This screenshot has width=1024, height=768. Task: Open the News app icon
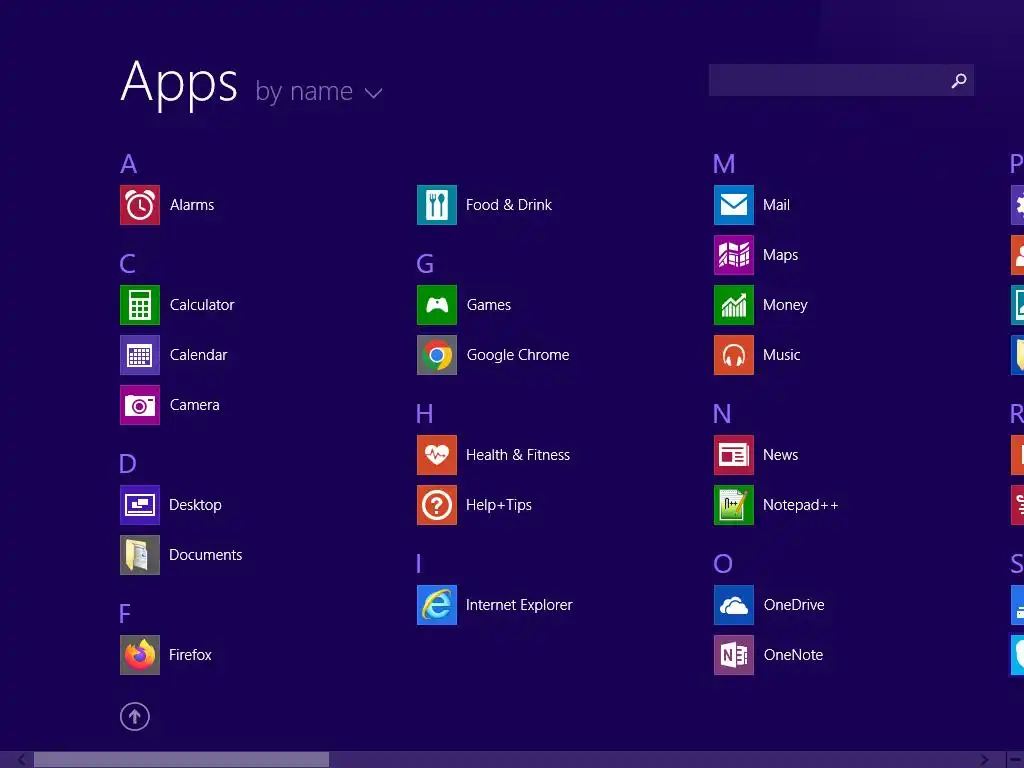pos(734,455)
